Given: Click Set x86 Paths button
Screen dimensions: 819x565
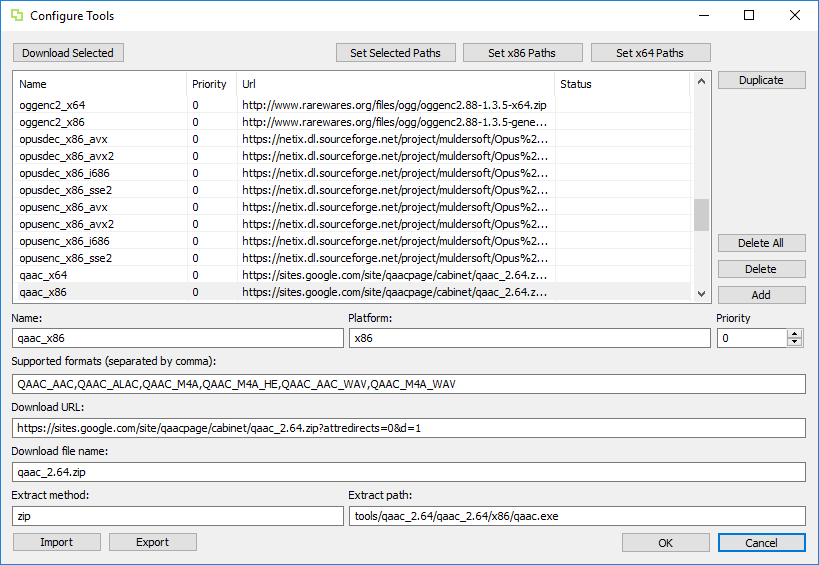Looking at the screenshot, I should tap(522, 53).
